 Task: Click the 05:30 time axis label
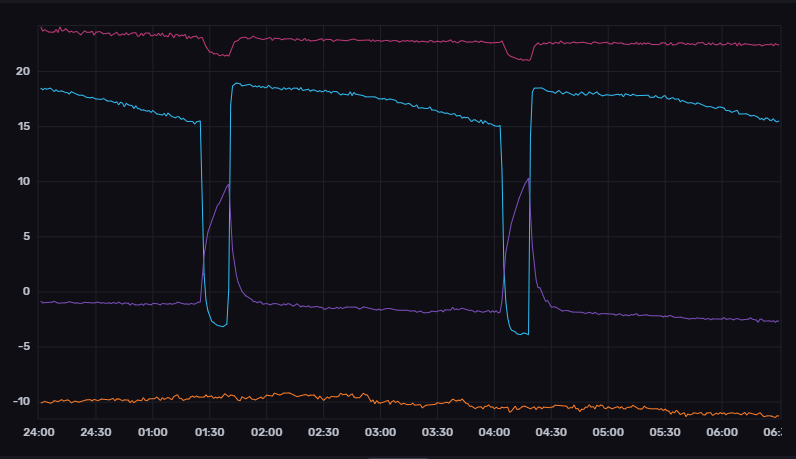point(665,432)
